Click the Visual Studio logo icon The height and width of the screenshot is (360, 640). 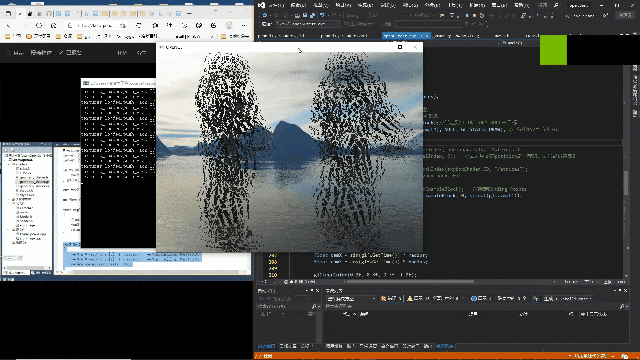click(x=262, y=5)
